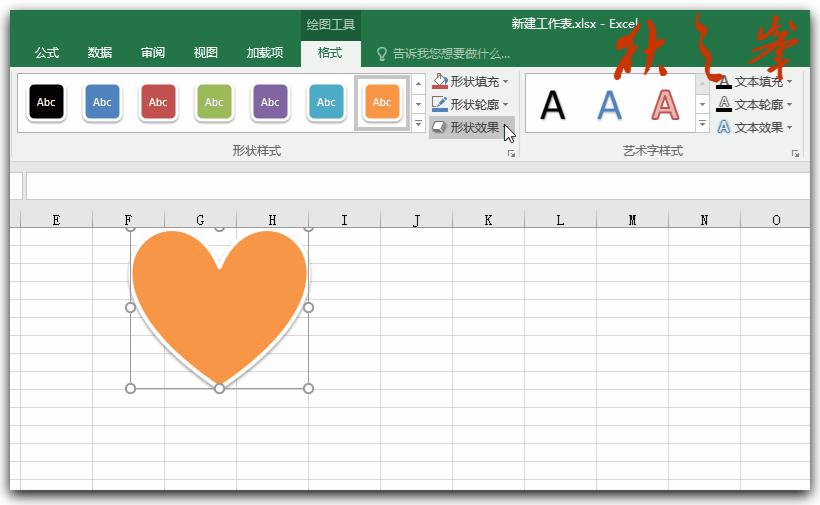Apply the red Abc shape style
The image size is (820, 505).
click(x=158, y=102)
